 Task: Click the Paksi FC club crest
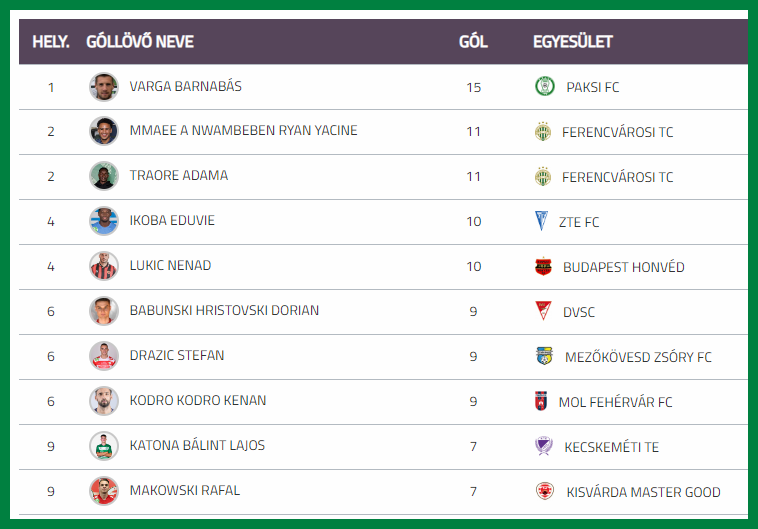coord(544,86)
